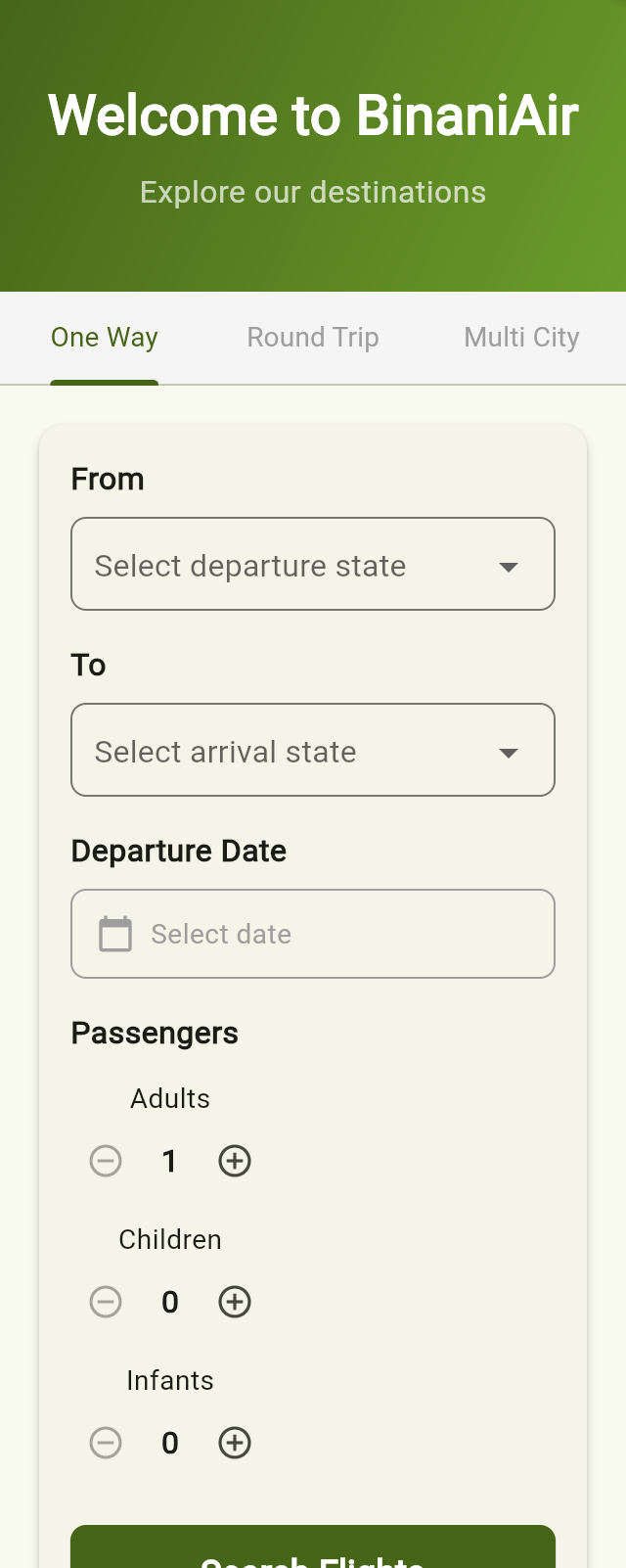
Task: Click the Adults passenger count number
Action: pyautogui.click(x=169, y=1161)
